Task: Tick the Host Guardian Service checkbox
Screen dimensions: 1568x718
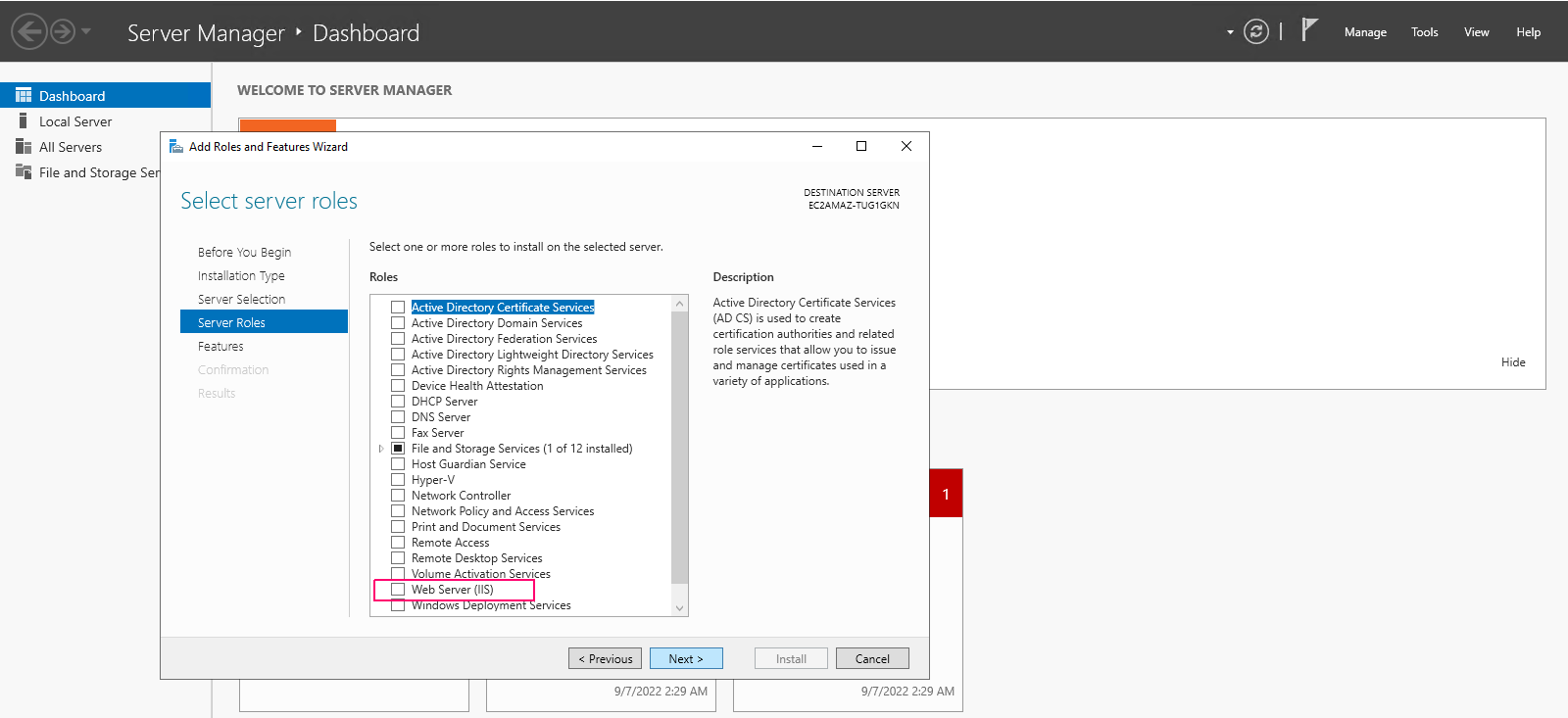Action: [398, 464]
